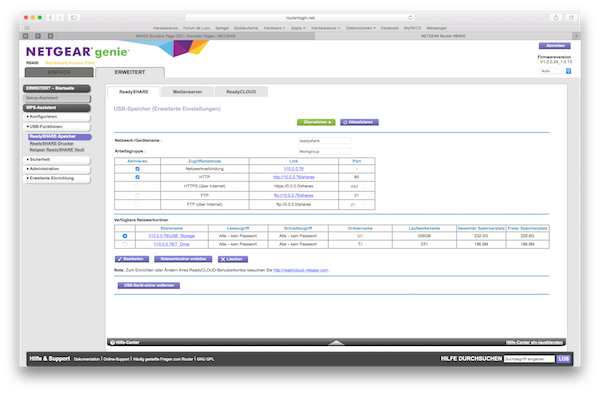Open Netgear ReadySHARE Vault in sidebar

coord(57,150)
